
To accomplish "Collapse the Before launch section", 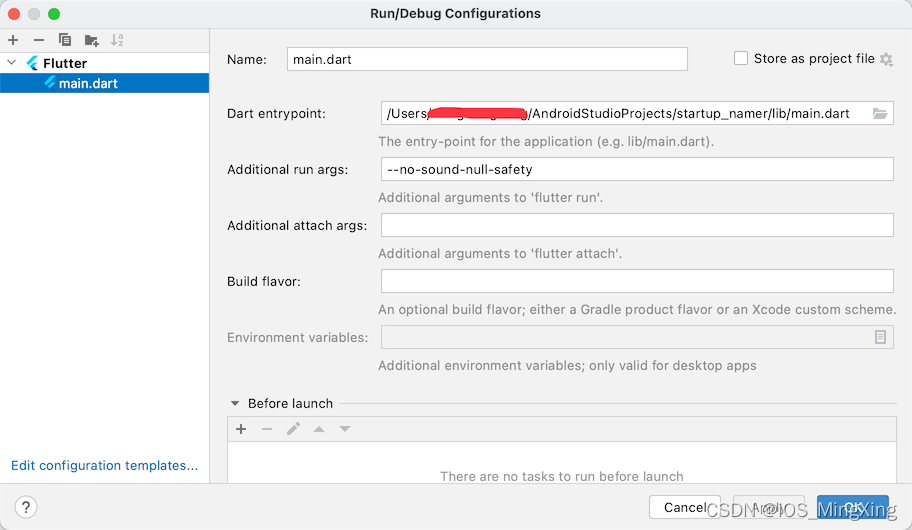I will pos(235,404).
